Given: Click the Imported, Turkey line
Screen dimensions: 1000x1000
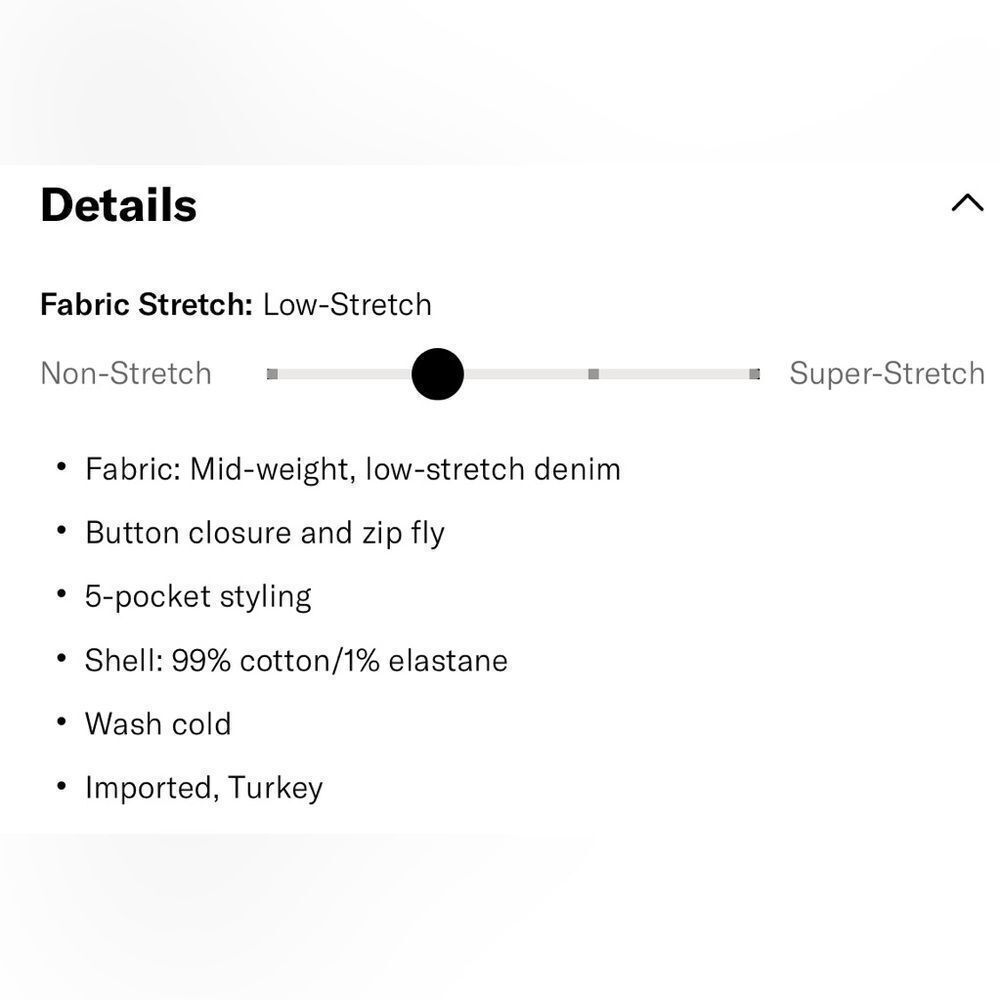Looking at the screenshot, I should pyautogui.click(x=204, y=787).
